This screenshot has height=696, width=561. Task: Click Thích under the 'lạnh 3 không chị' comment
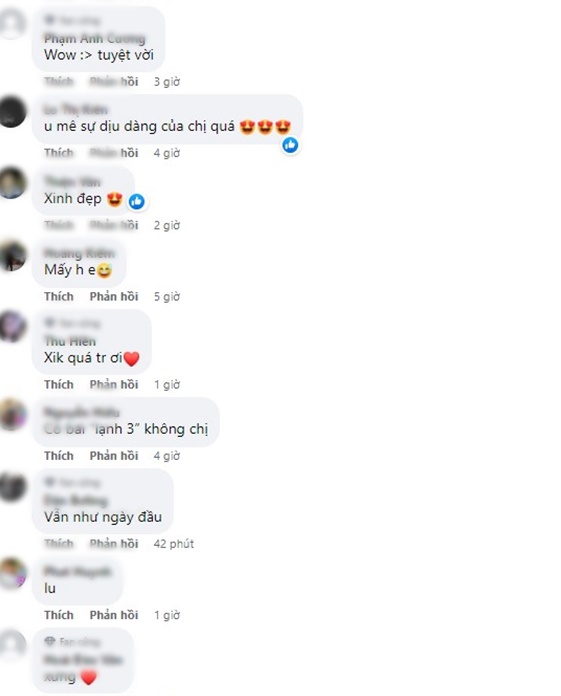59,456
